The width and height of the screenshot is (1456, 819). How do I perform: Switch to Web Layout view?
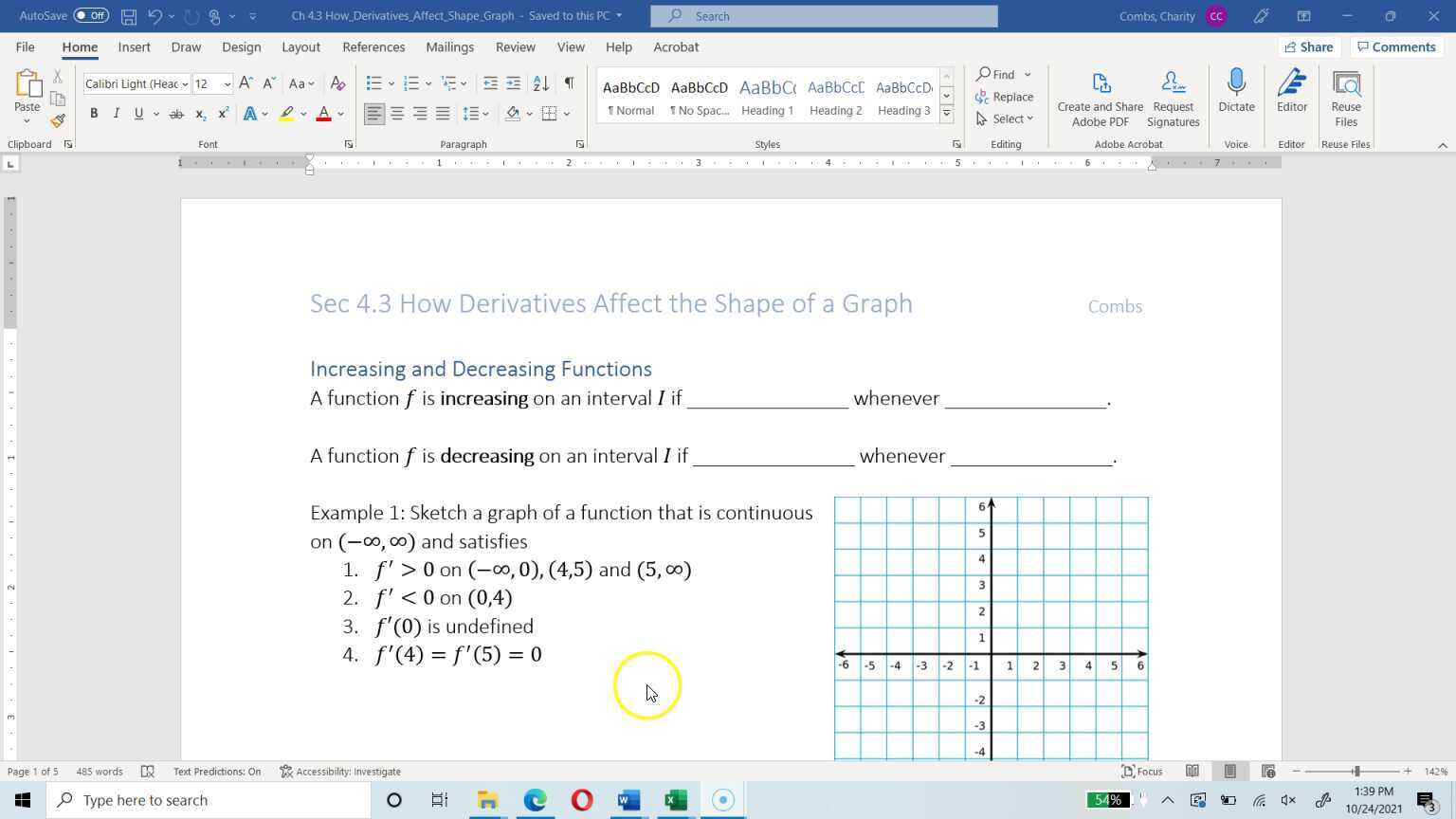pyautogui.click(x=1268, y=772)
